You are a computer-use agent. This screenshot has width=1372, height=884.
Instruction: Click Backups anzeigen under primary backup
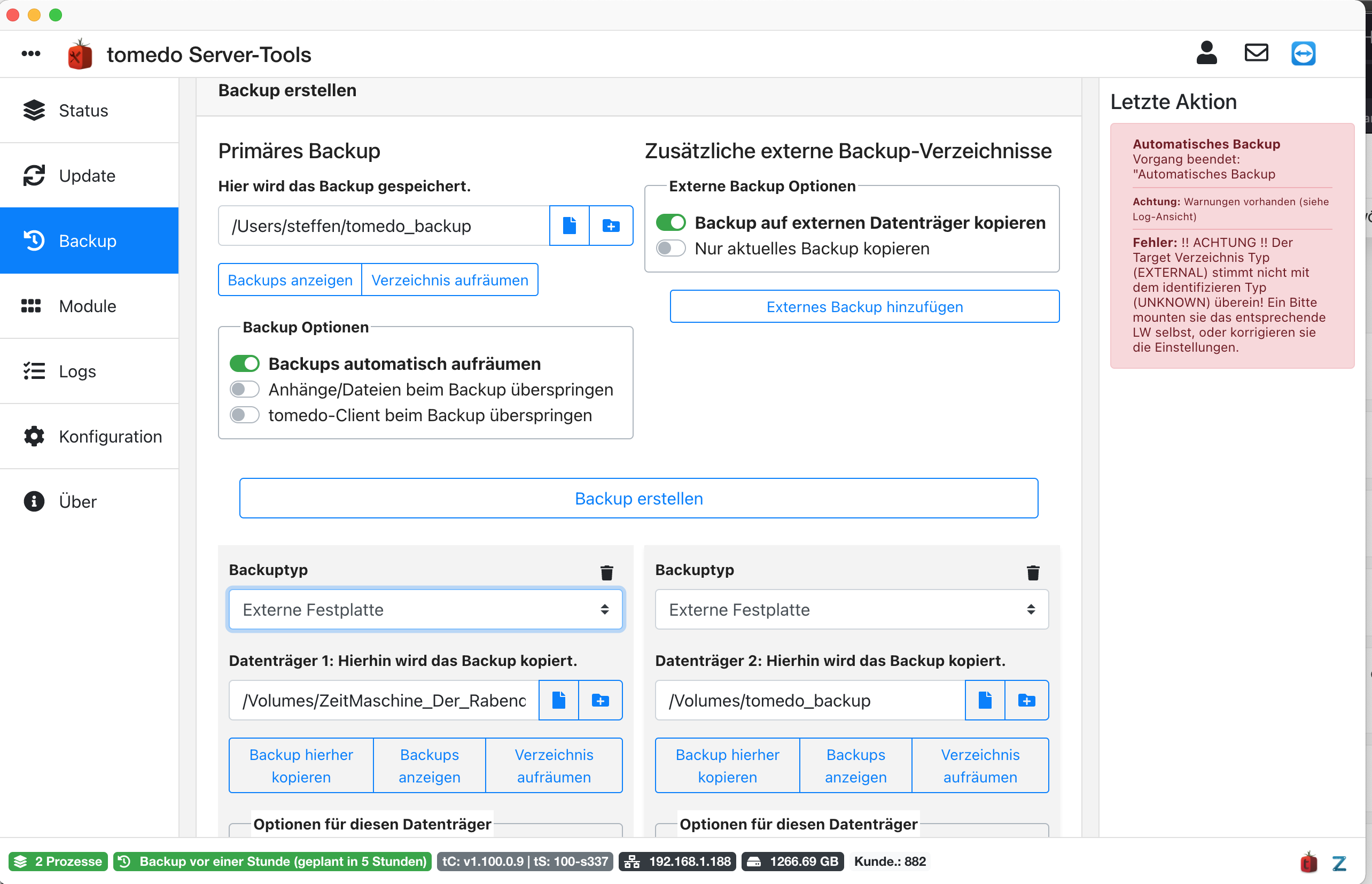click(290, 280)
